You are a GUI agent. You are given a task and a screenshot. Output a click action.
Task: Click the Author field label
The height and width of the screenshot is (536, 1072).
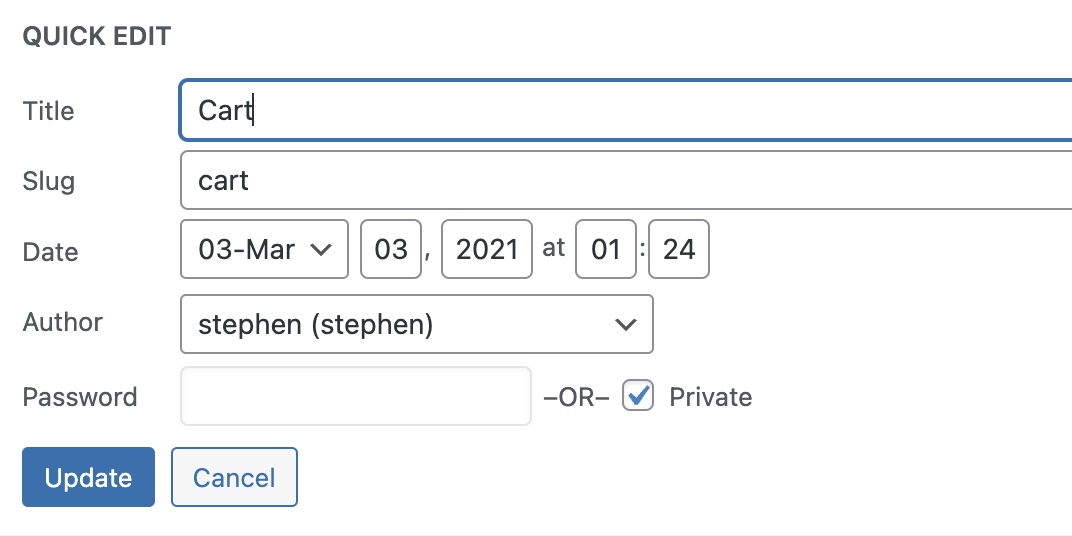(x=63, y=323)
